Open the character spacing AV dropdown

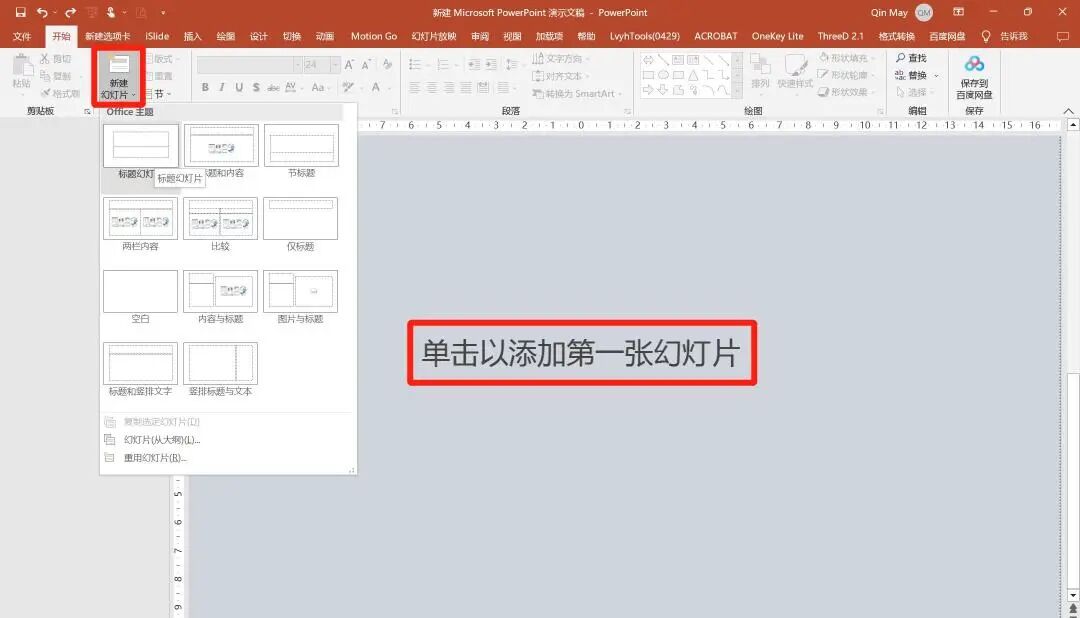[293, 87]
